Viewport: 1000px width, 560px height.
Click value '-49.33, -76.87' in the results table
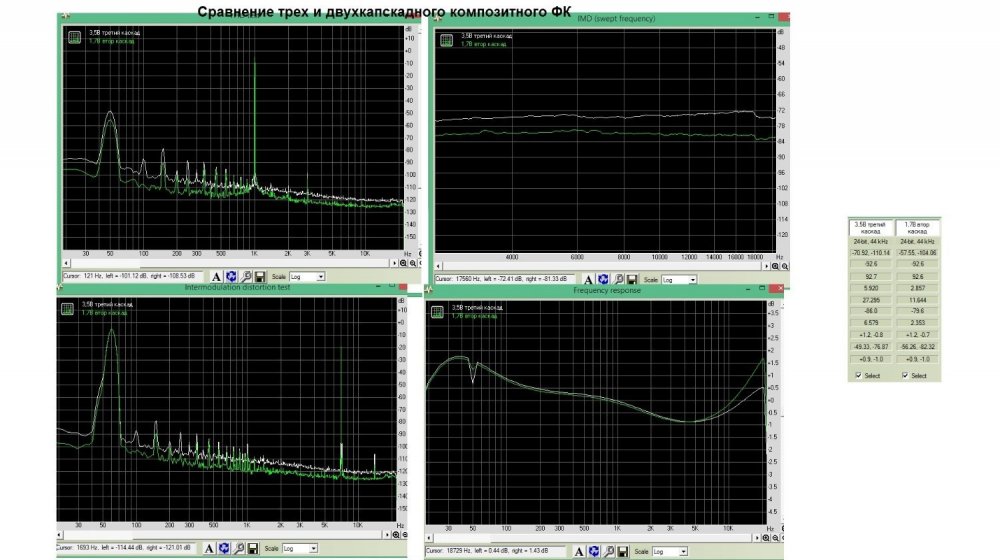[x=871, y=347]
